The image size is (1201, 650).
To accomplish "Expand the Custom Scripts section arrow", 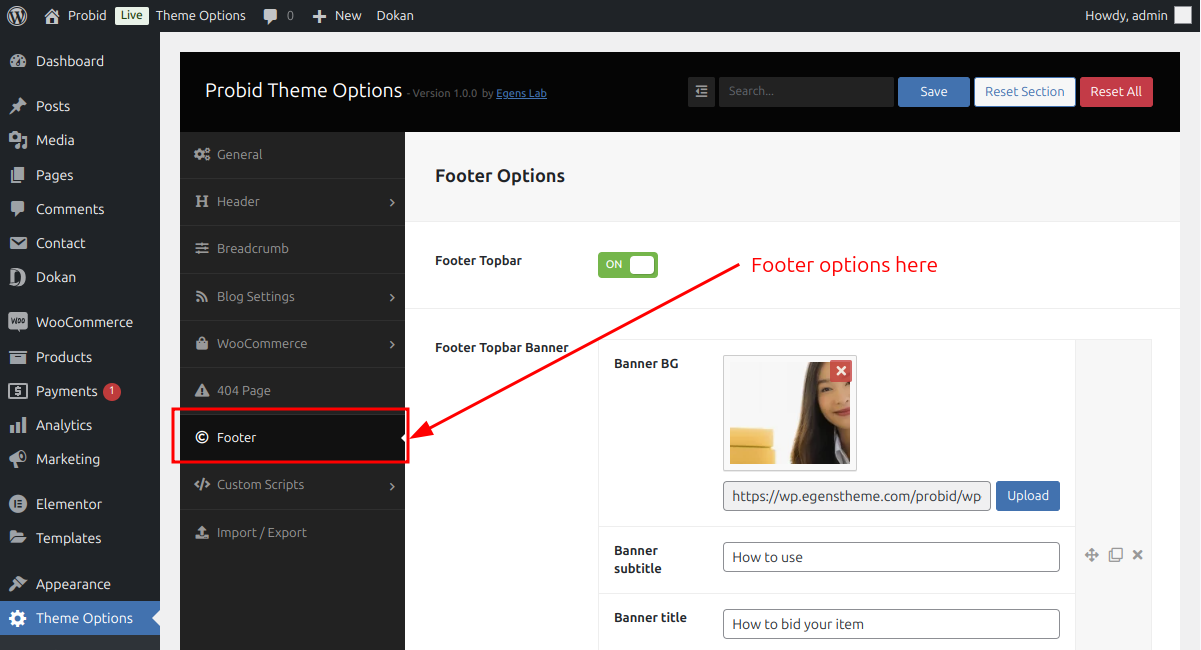I will 392,487.
